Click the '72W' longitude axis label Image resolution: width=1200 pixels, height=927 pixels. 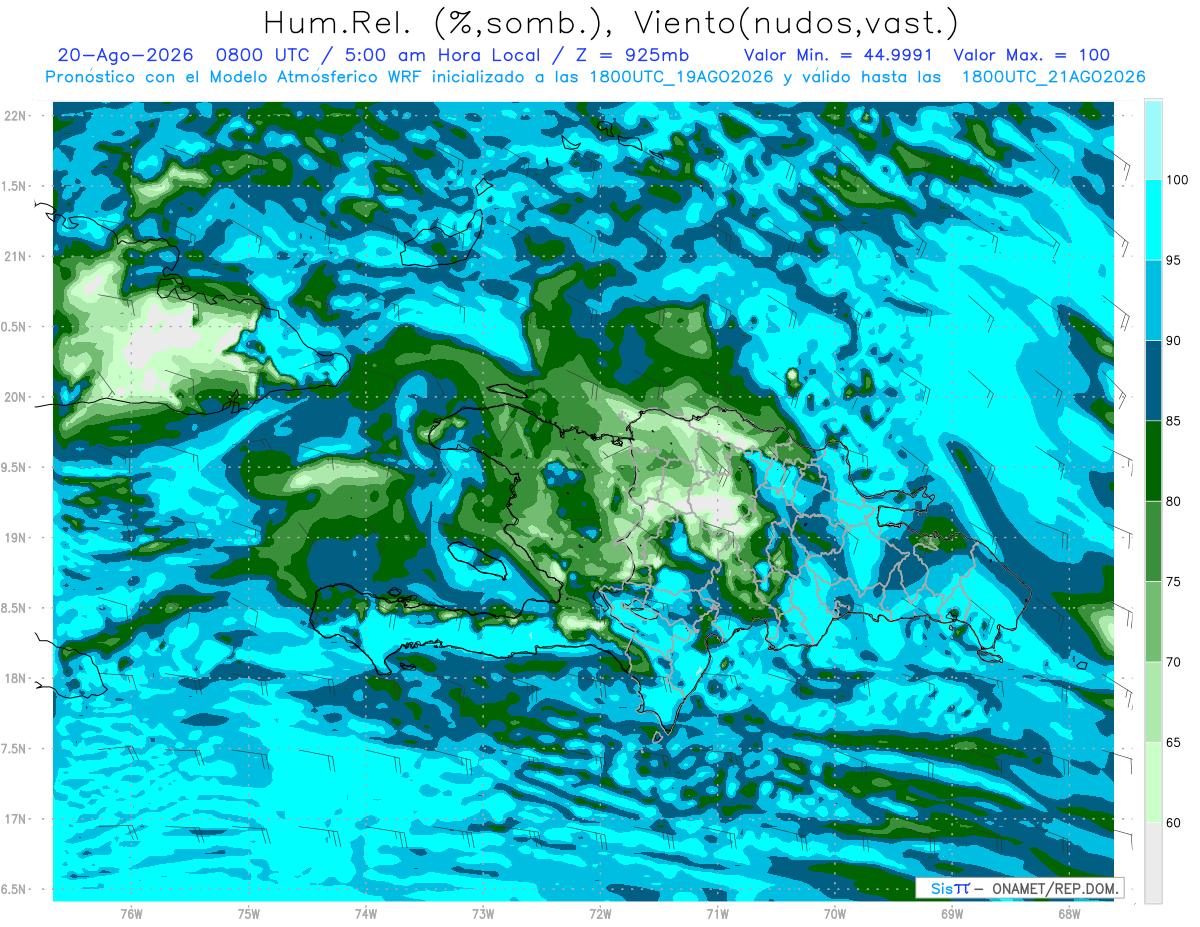point(600,913)
